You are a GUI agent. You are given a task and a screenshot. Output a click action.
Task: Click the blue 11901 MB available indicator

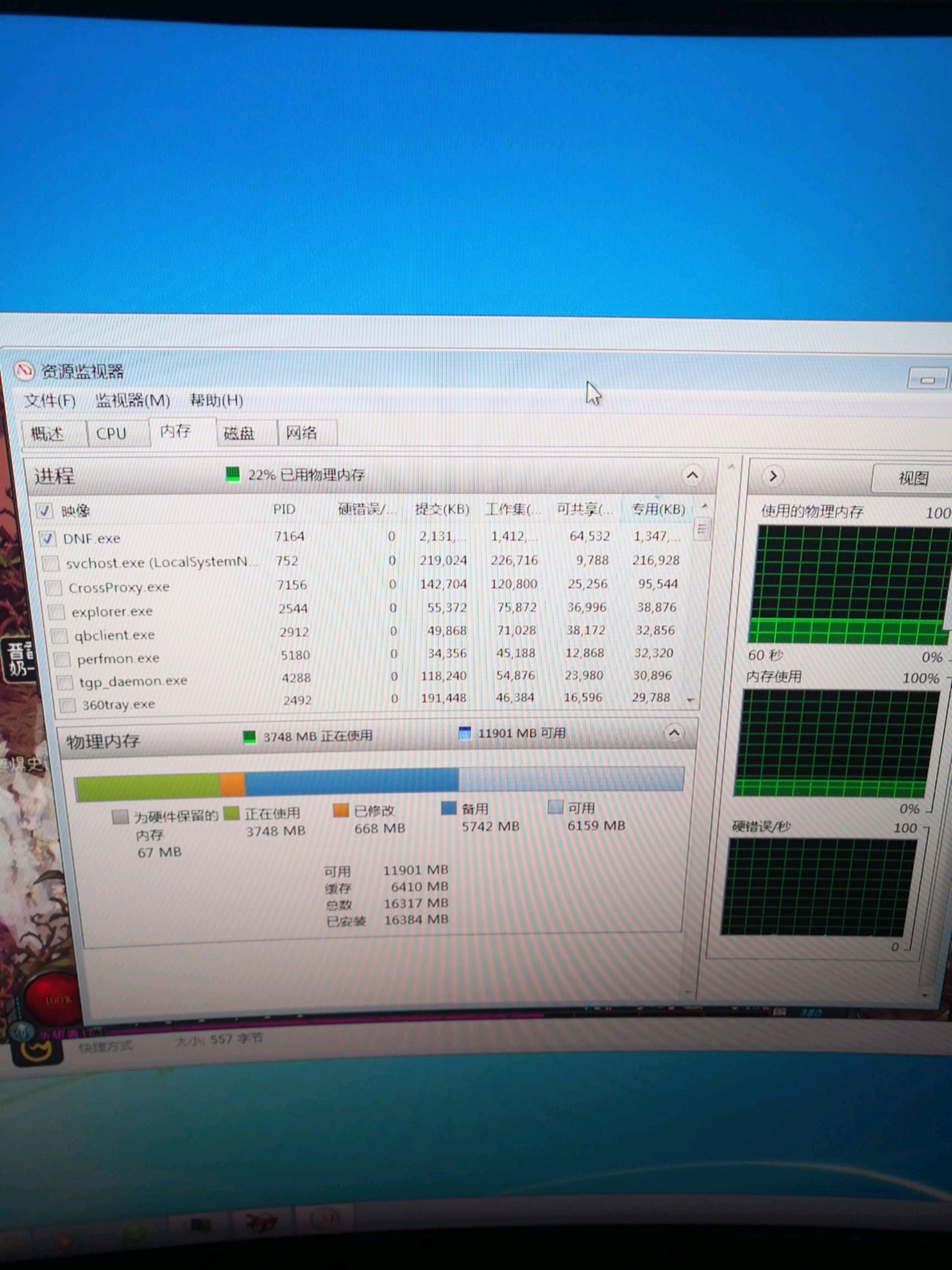[465, 733]
